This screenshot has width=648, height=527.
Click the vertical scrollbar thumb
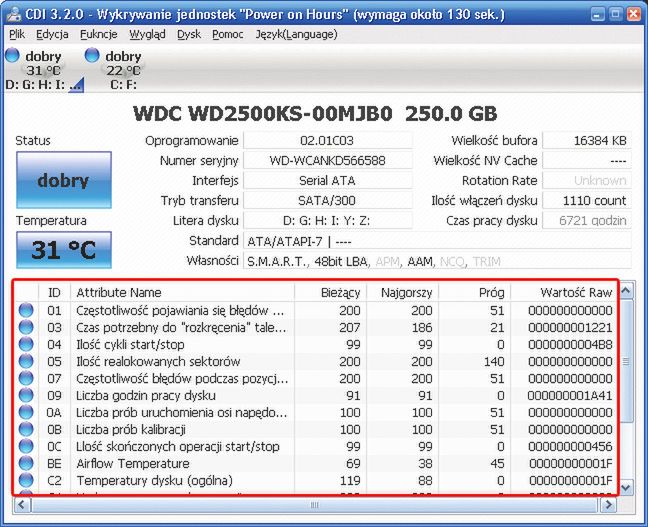(626, 361)
